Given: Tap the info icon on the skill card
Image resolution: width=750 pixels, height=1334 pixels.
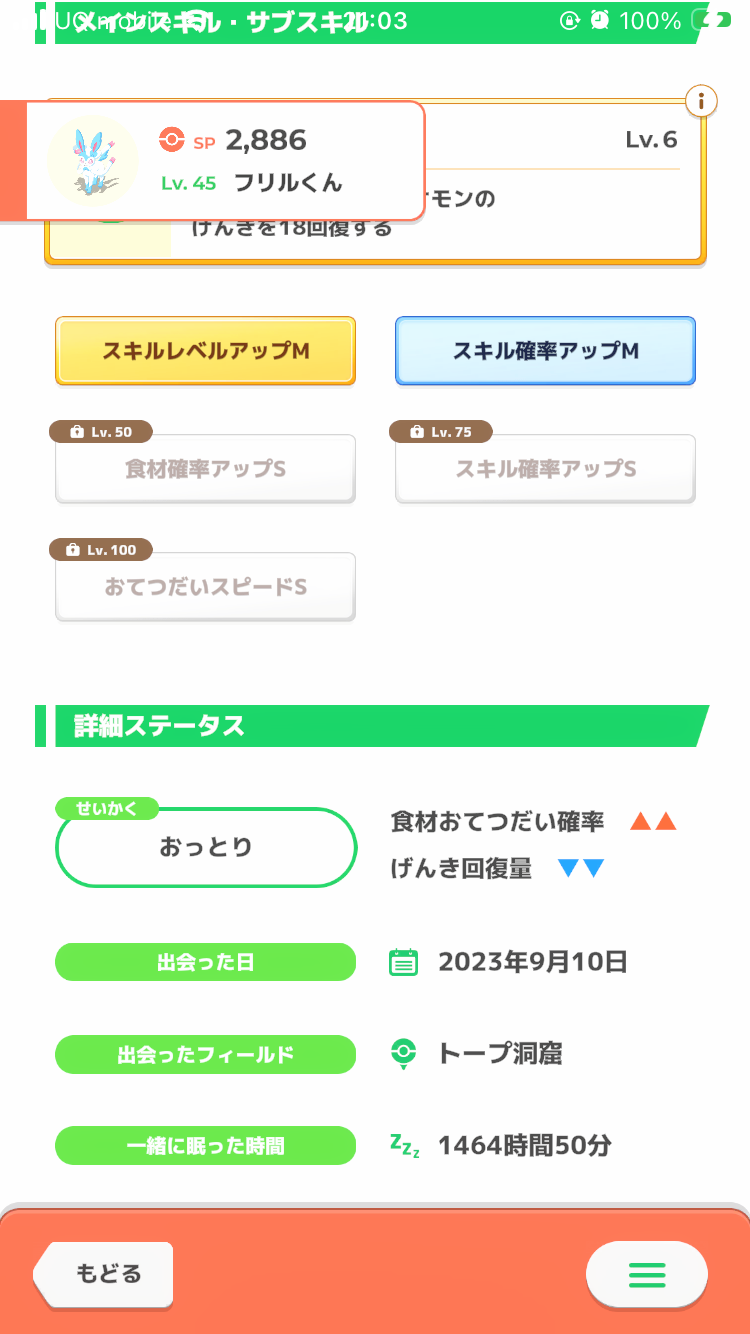Looking at the screenshot, I should coord(702,101).
